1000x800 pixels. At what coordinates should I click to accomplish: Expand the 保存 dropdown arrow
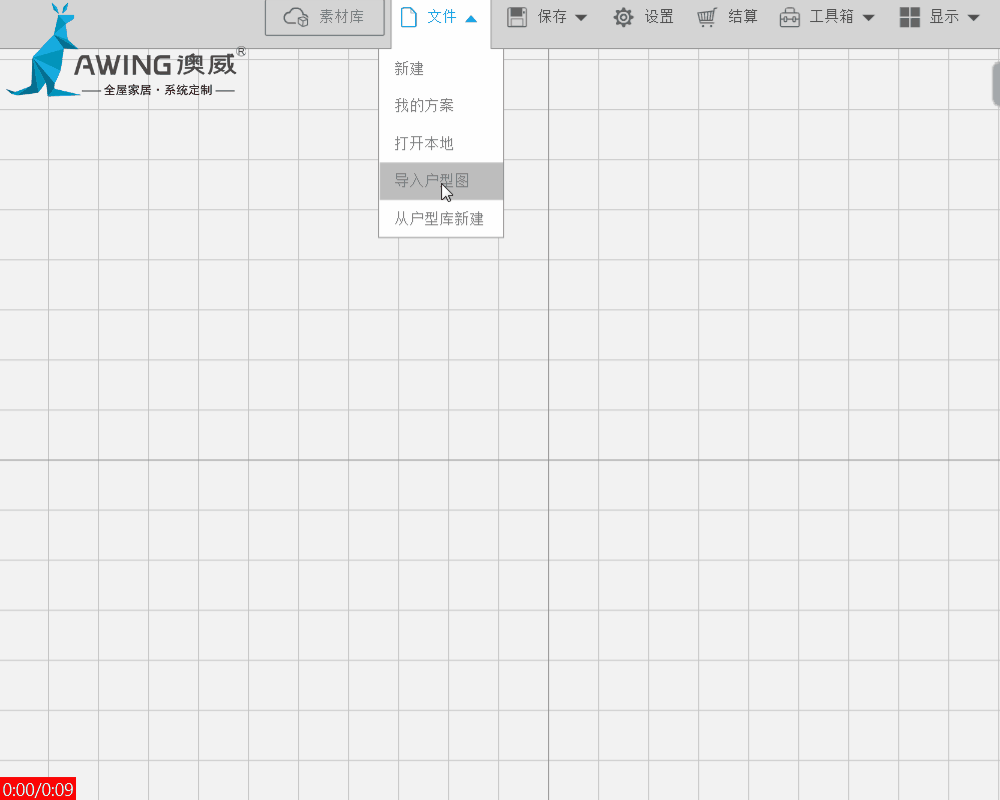coord(581,18)
